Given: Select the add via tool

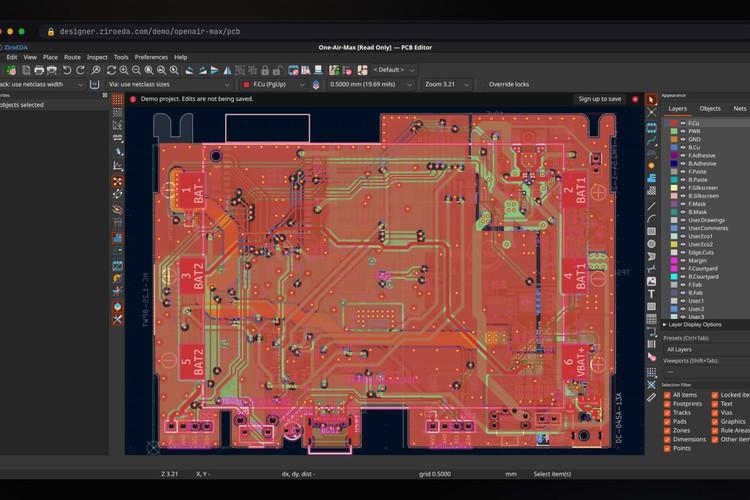Looking at the screenshot, I should [651, 165].
